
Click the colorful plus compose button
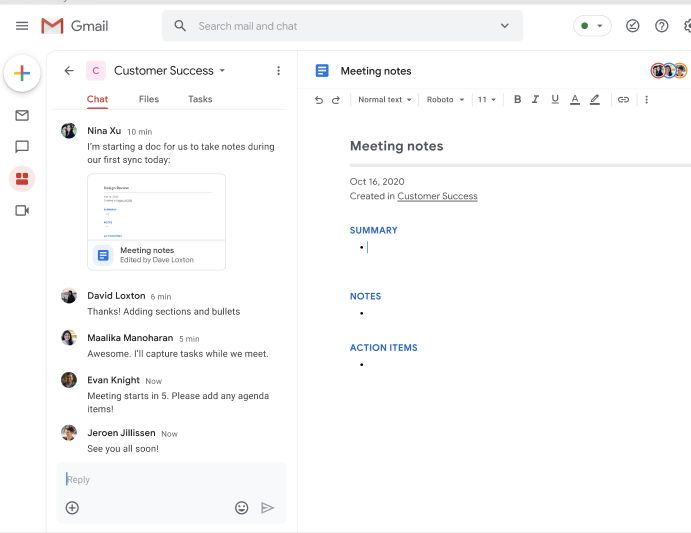(x=22, y=73)
